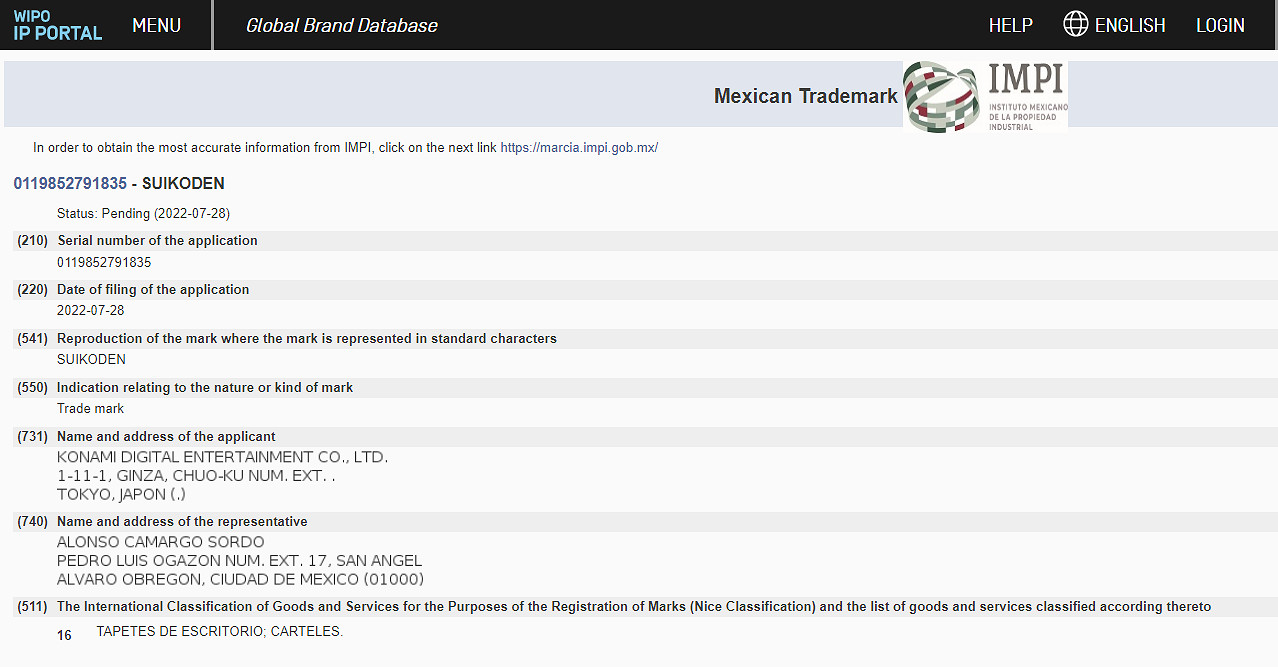
Task: Click the Nice class number 16
Action: [x=64, y=635]
